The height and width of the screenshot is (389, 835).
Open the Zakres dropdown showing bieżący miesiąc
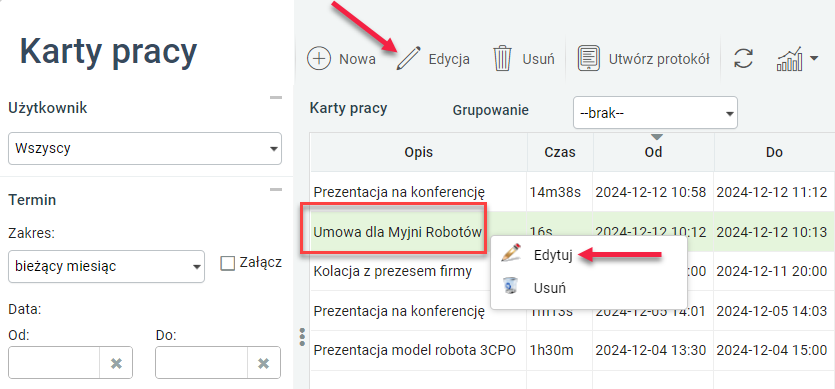coord(107,266)
